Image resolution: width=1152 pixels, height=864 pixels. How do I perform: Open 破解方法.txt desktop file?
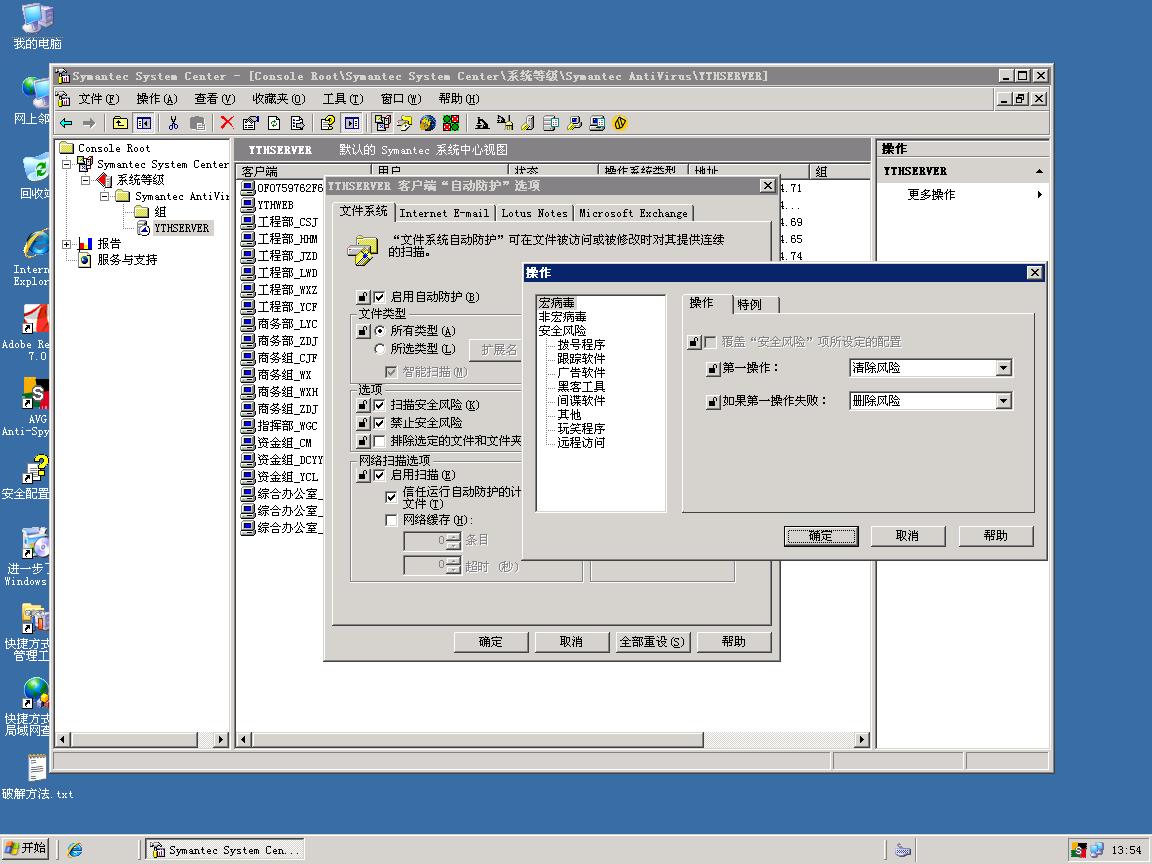point(37,777)
